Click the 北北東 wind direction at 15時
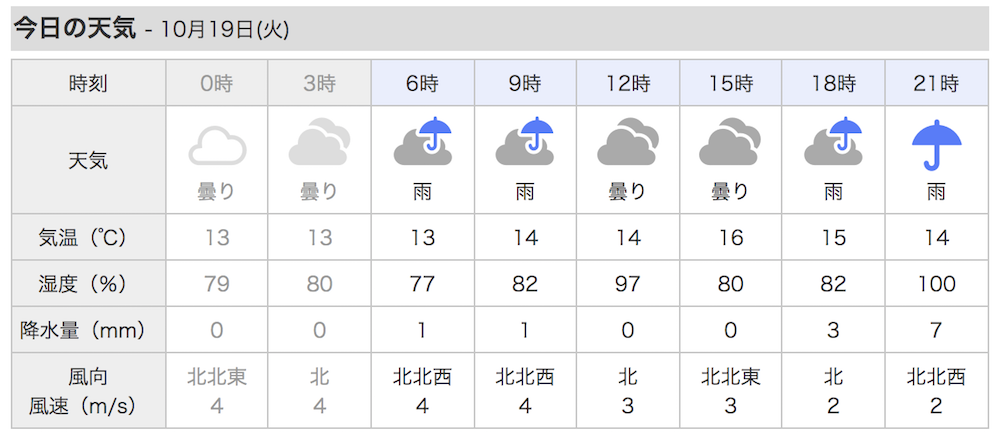The width and height of the screenshot is (1000, 432). pos(730,377)
